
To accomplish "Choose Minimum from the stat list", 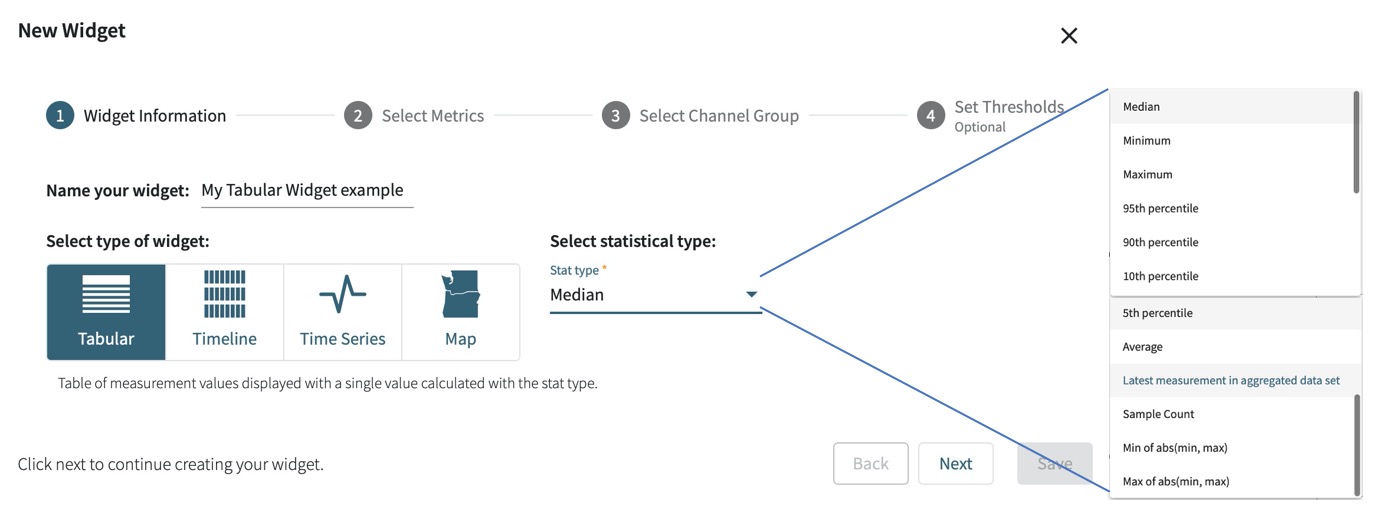I will [x=1231, y=141].
